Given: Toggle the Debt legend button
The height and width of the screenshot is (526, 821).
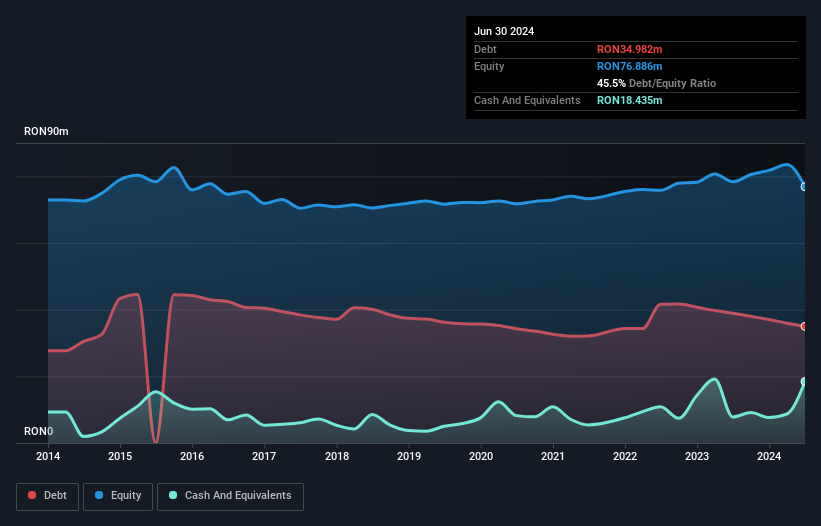Looking at the screenshot, I should pyautogui.click(x=48, y=496).
